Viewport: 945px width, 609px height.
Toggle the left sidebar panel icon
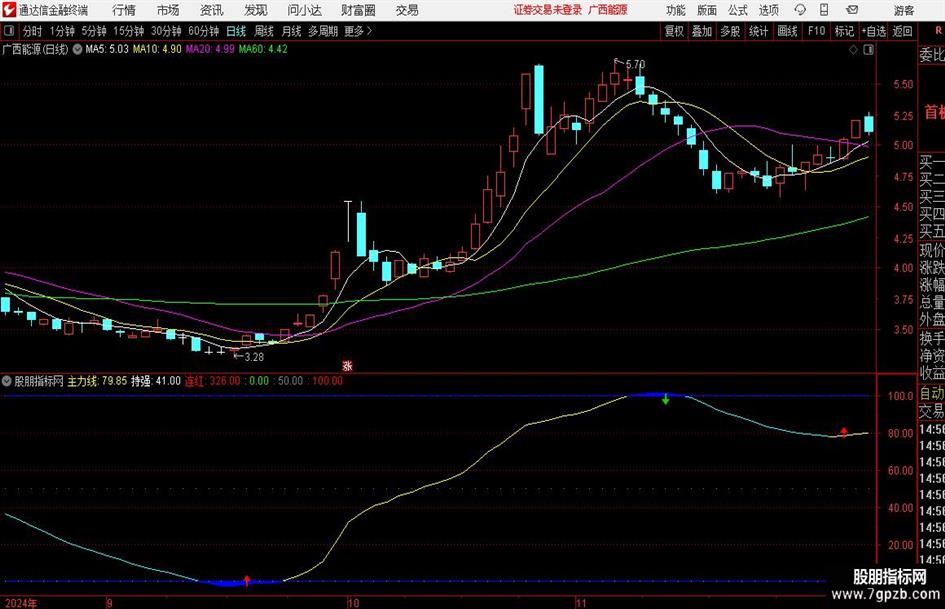pyautogui.click(x=9, y=31)
